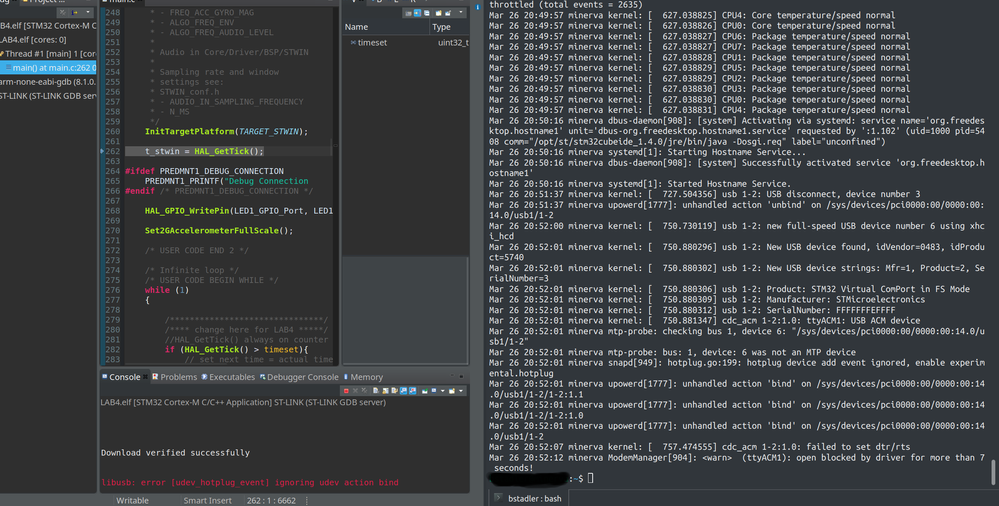Switch to the Debugger Console tab
The height and width of the screenshot is (506, 999).
pos(299,377)
